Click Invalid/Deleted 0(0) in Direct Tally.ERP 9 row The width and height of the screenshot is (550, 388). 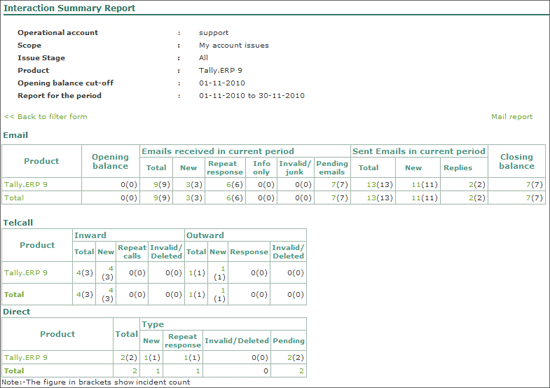coord(260,357)
